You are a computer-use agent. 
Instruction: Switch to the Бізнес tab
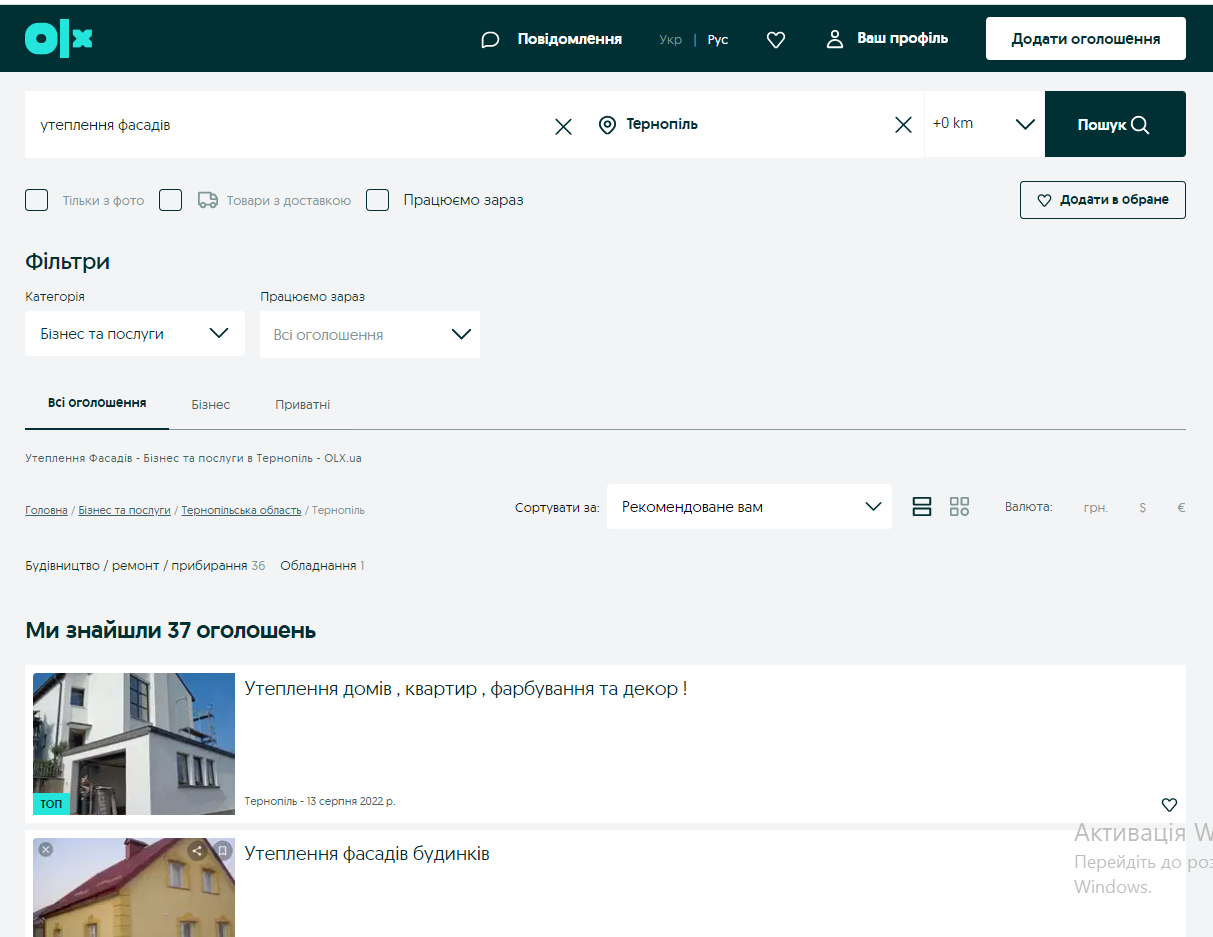210,404
